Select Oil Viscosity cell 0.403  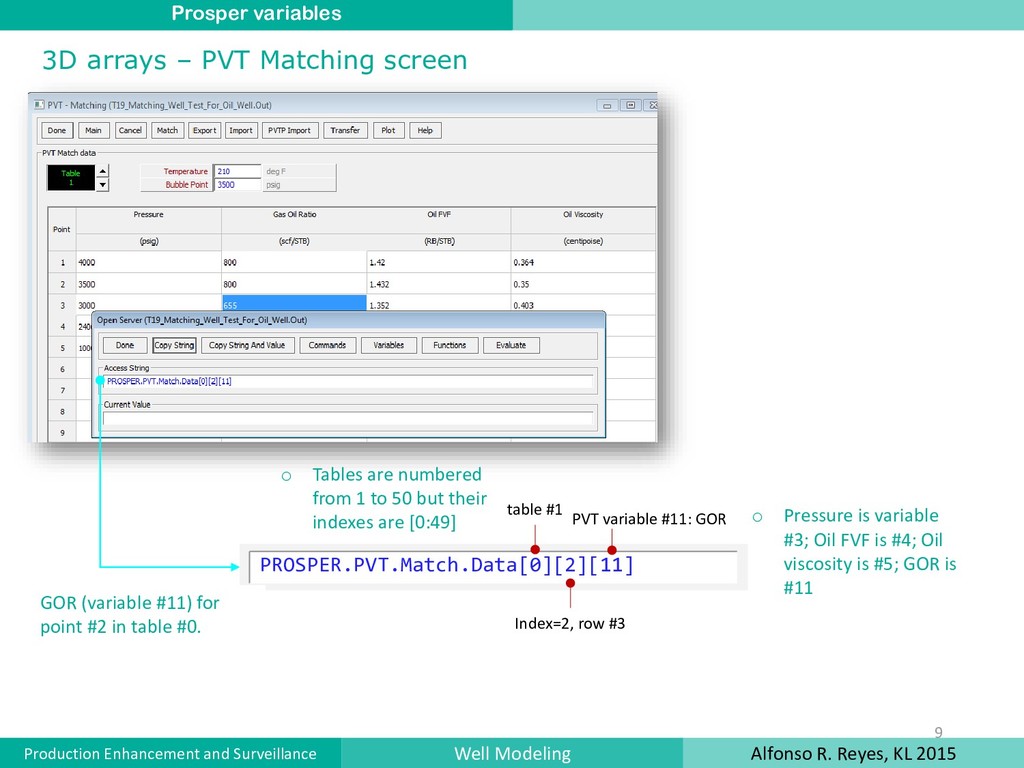[x=583, y=304]
